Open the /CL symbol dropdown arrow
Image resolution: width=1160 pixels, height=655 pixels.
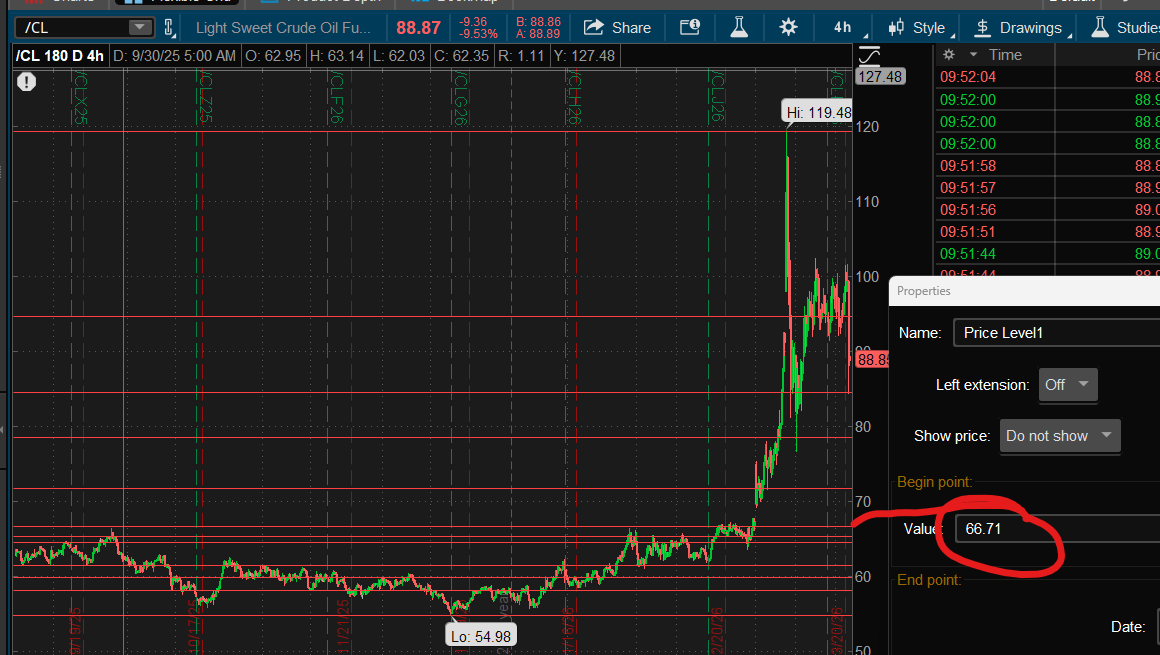click(138, 27)
